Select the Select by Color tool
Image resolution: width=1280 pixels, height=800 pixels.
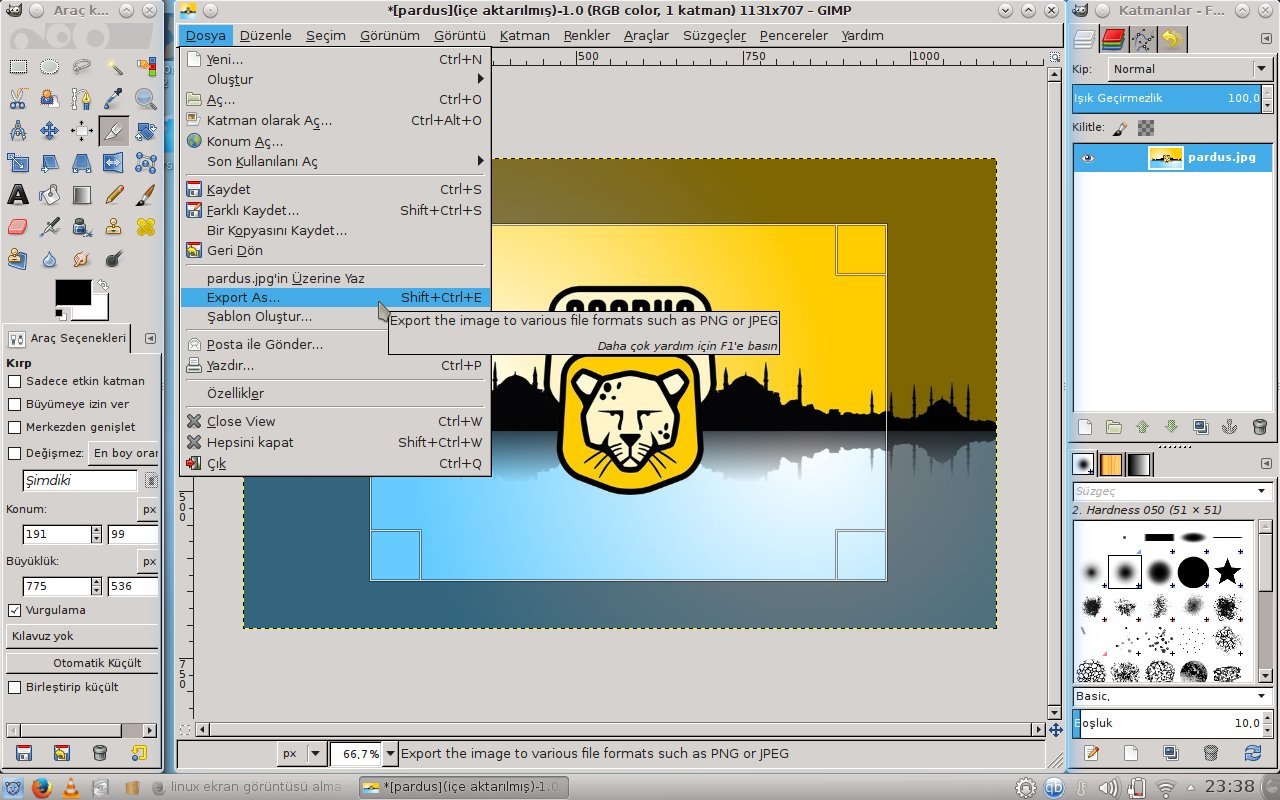(146, 67)
